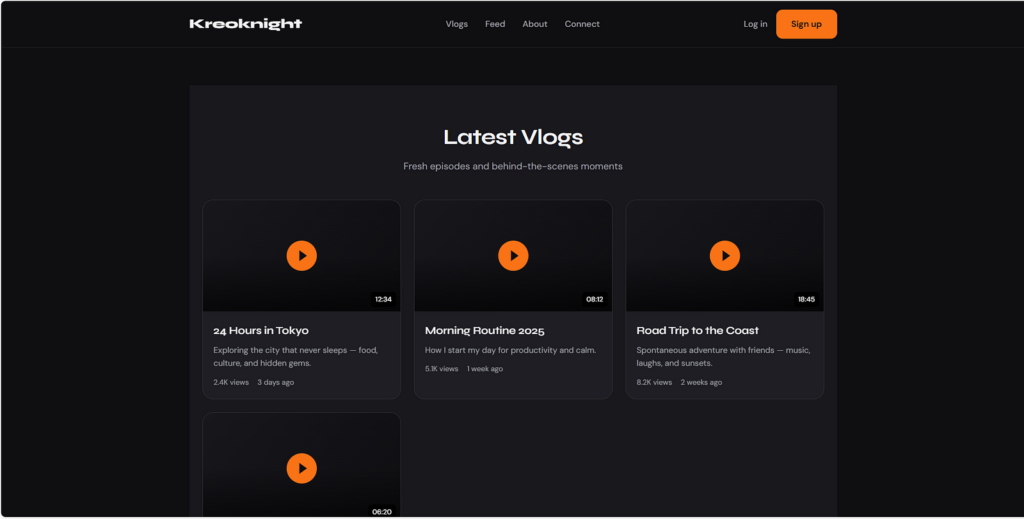Image resolution: width=1024 pixels, height=519 pixels.
Task: Click the Exploring the city description text
Action: pyautogui.click(x=295, y=356)
